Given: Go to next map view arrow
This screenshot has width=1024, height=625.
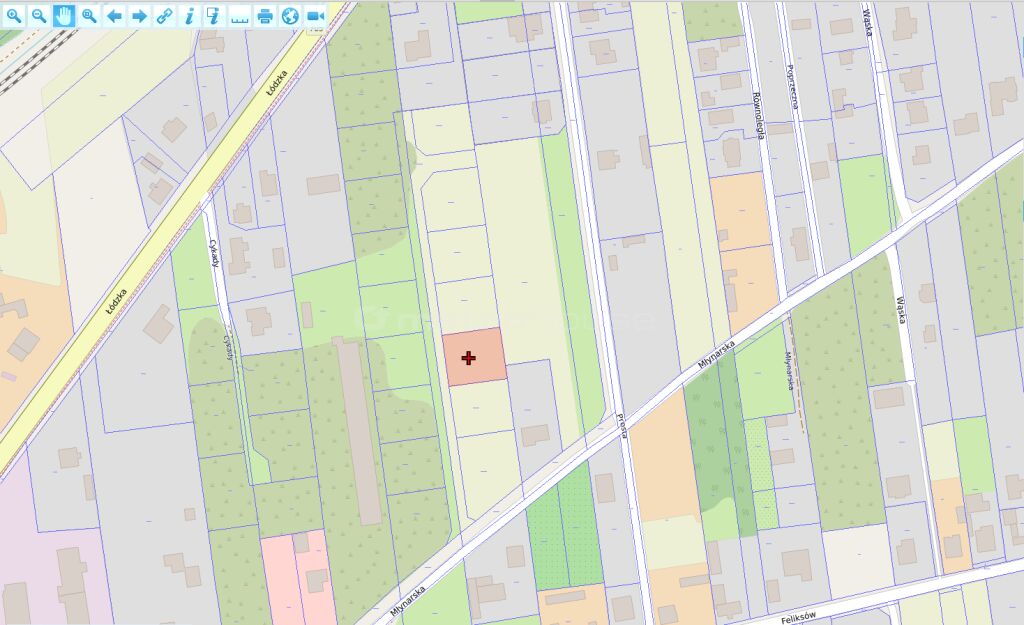Looking at the screenshot, I should click(x=139, y=15).
